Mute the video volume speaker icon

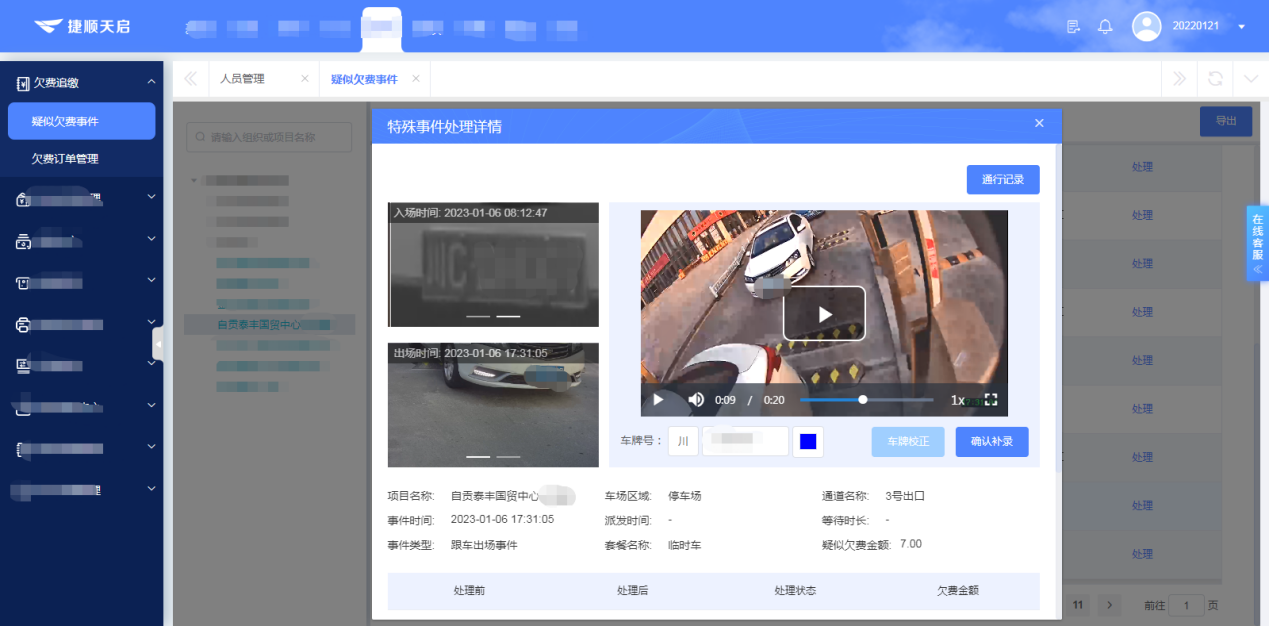click(696, 400)
